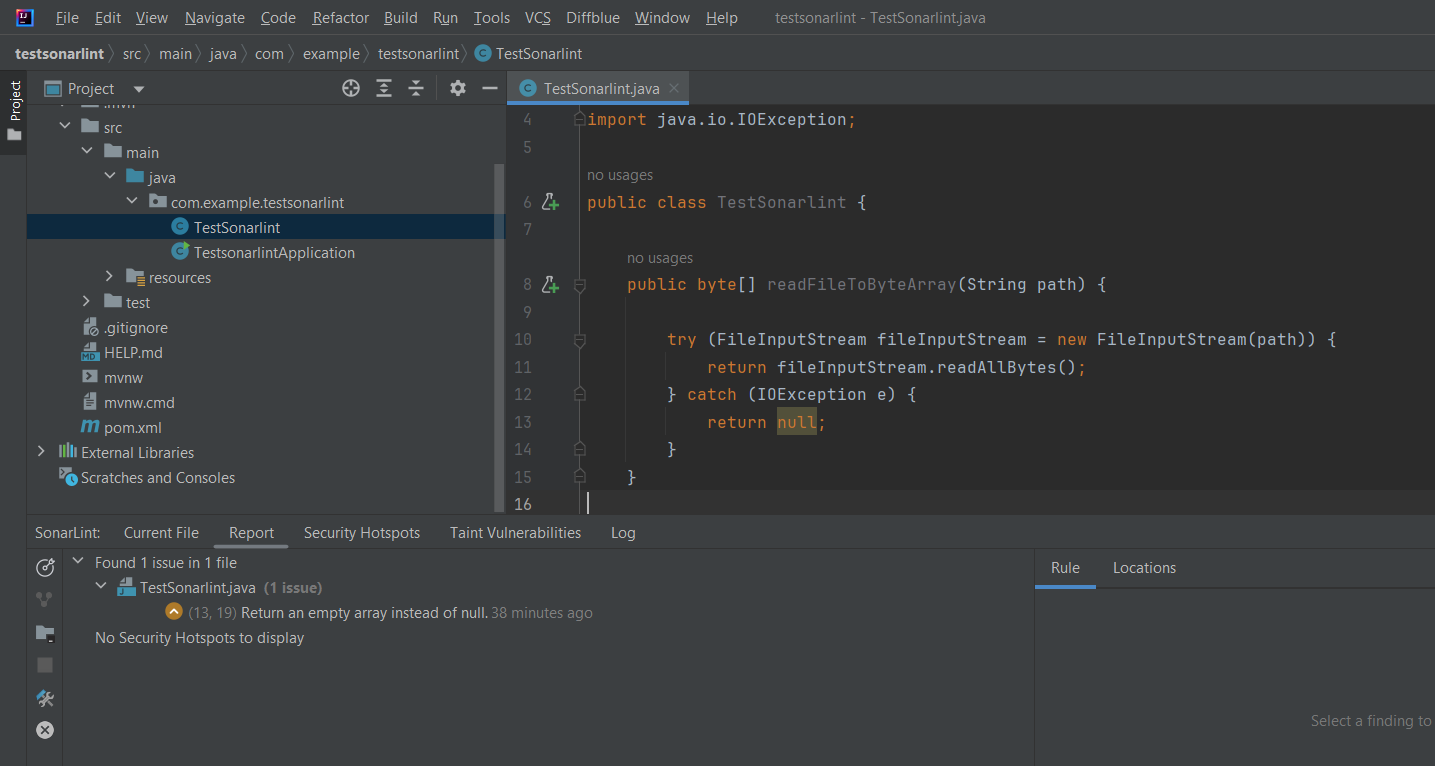Click the External Libraries icon
1435x766 pixels.
68,452
